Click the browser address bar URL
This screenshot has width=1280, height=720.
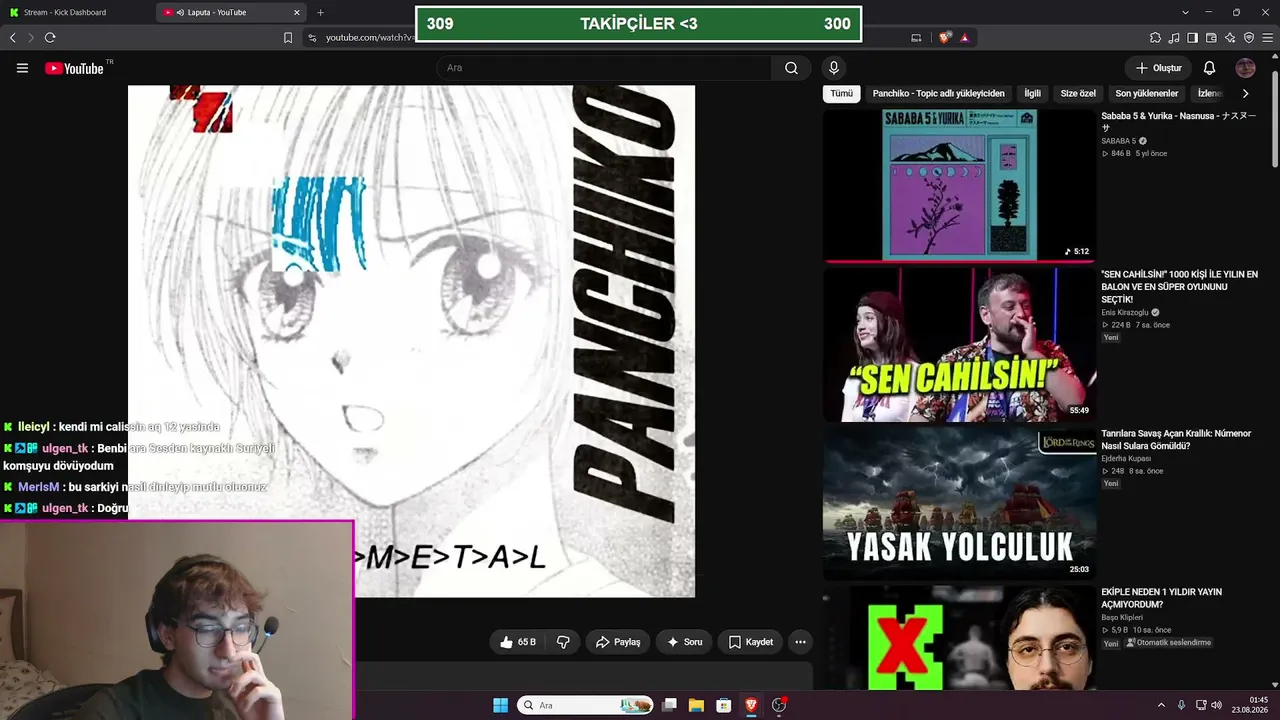[x=369, y=38]
